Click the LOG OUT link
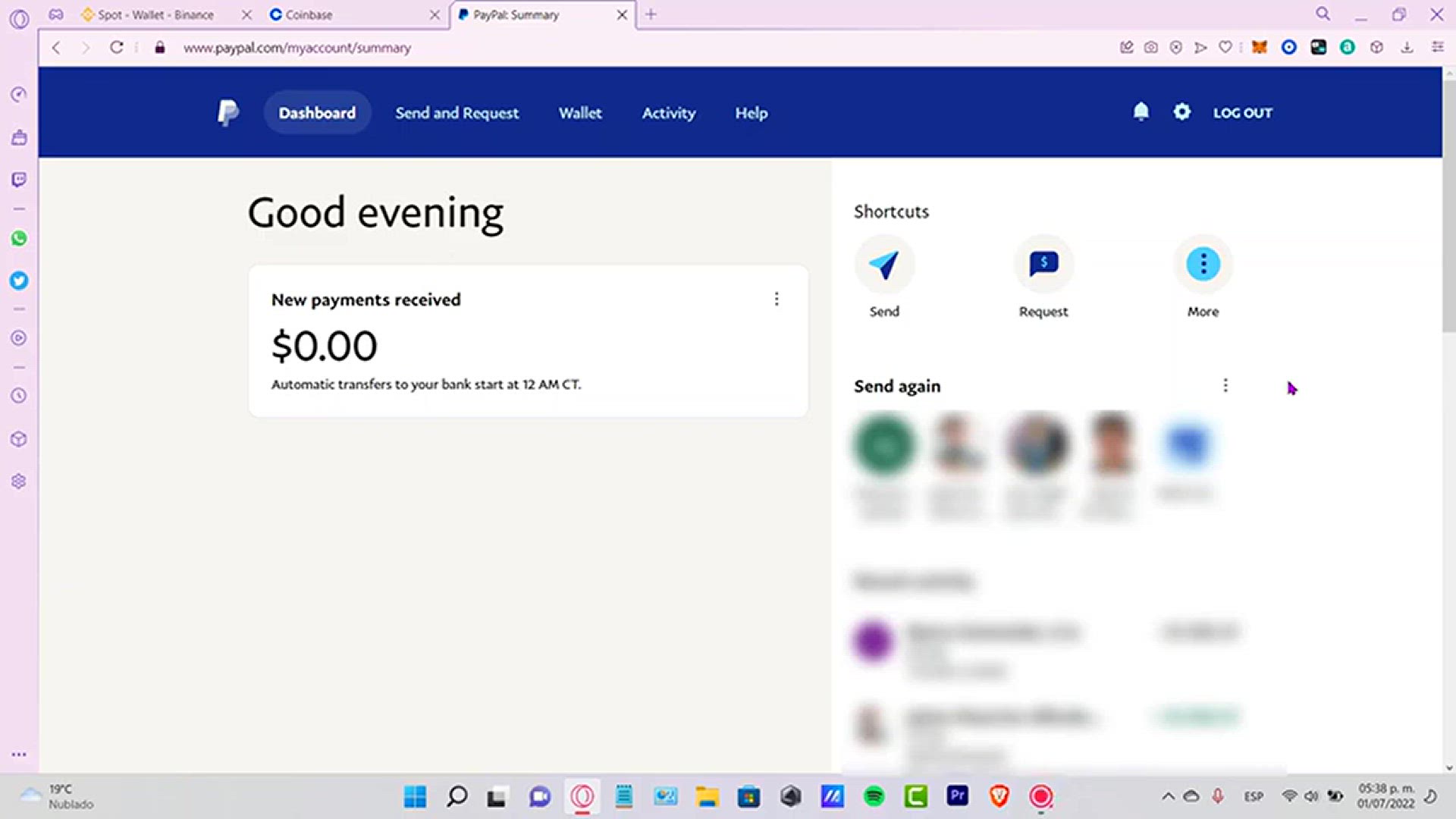The width and height of the screenshot is (1456, 819). click(1242, 113)
